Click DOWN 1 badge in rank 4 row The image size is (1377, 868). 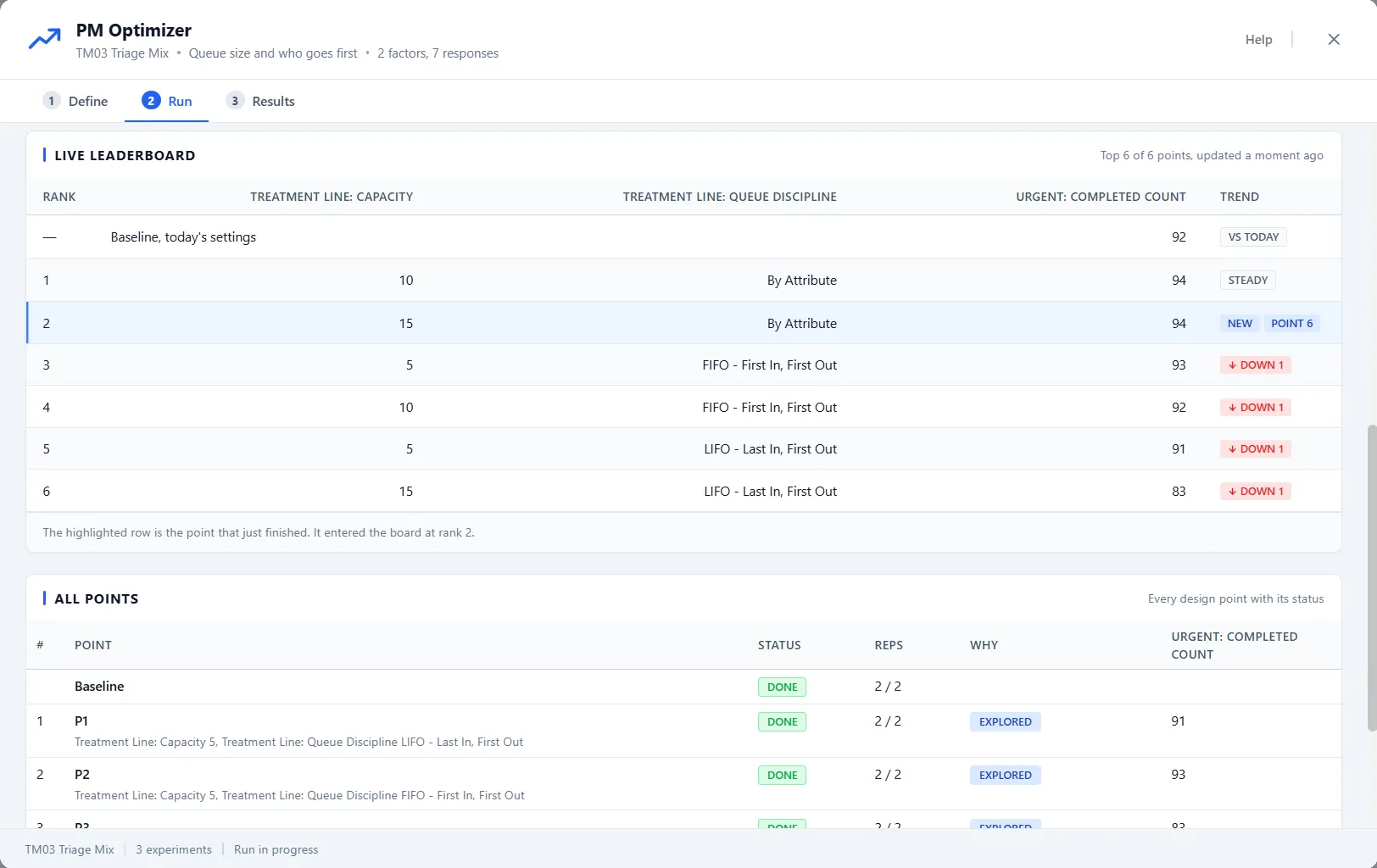pyautogui.click(x=1256, y=408)
